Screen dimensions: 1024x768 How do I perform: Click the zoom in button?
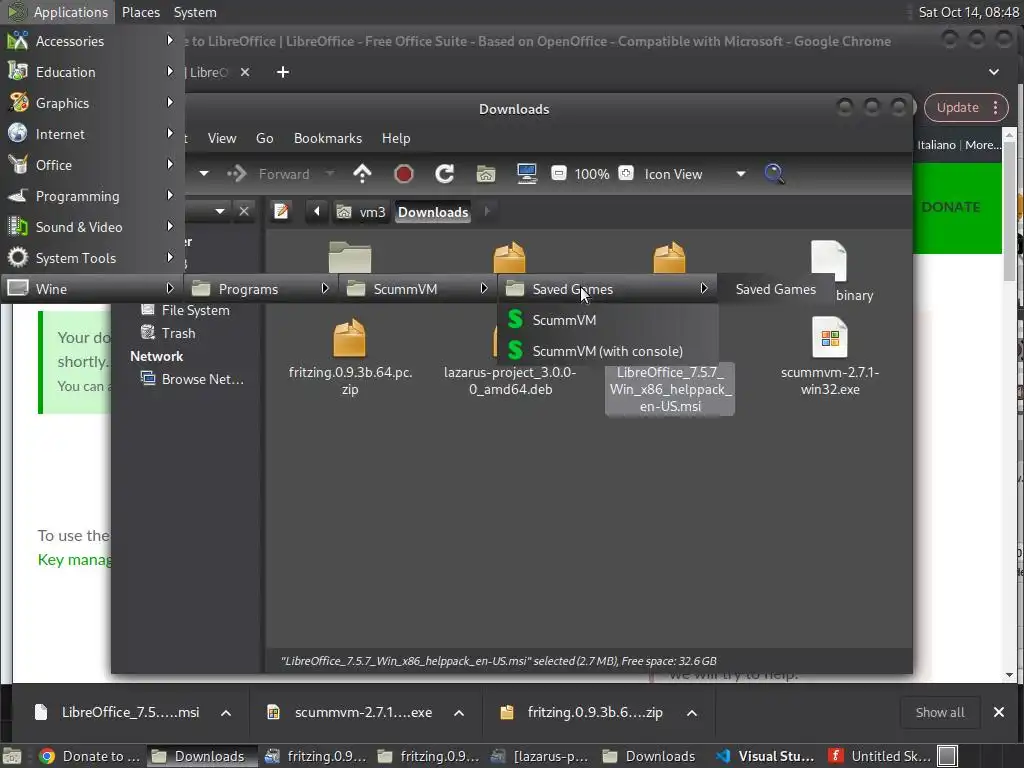pyautogui.click(x=626, y=174)
